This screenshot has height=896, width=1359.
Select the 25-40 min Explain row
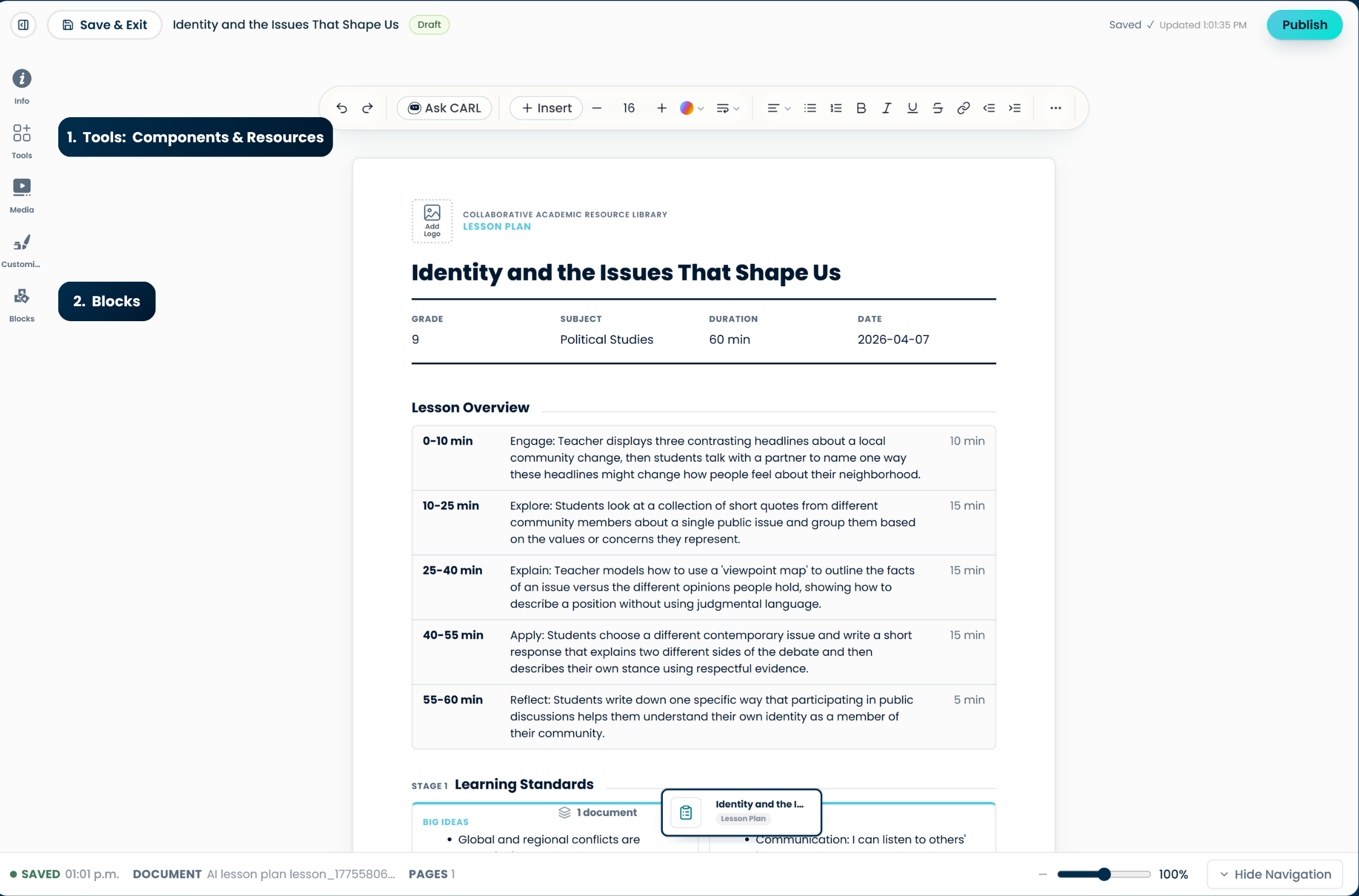pyautogui.click(x=704, y=587)
